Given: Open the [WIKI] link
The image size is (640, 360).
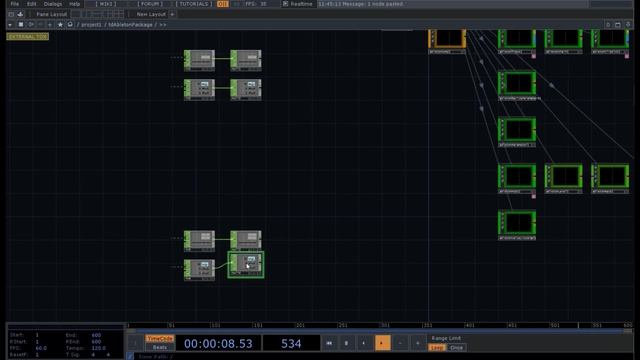Looking at the screenshot, I should [106, 4].
